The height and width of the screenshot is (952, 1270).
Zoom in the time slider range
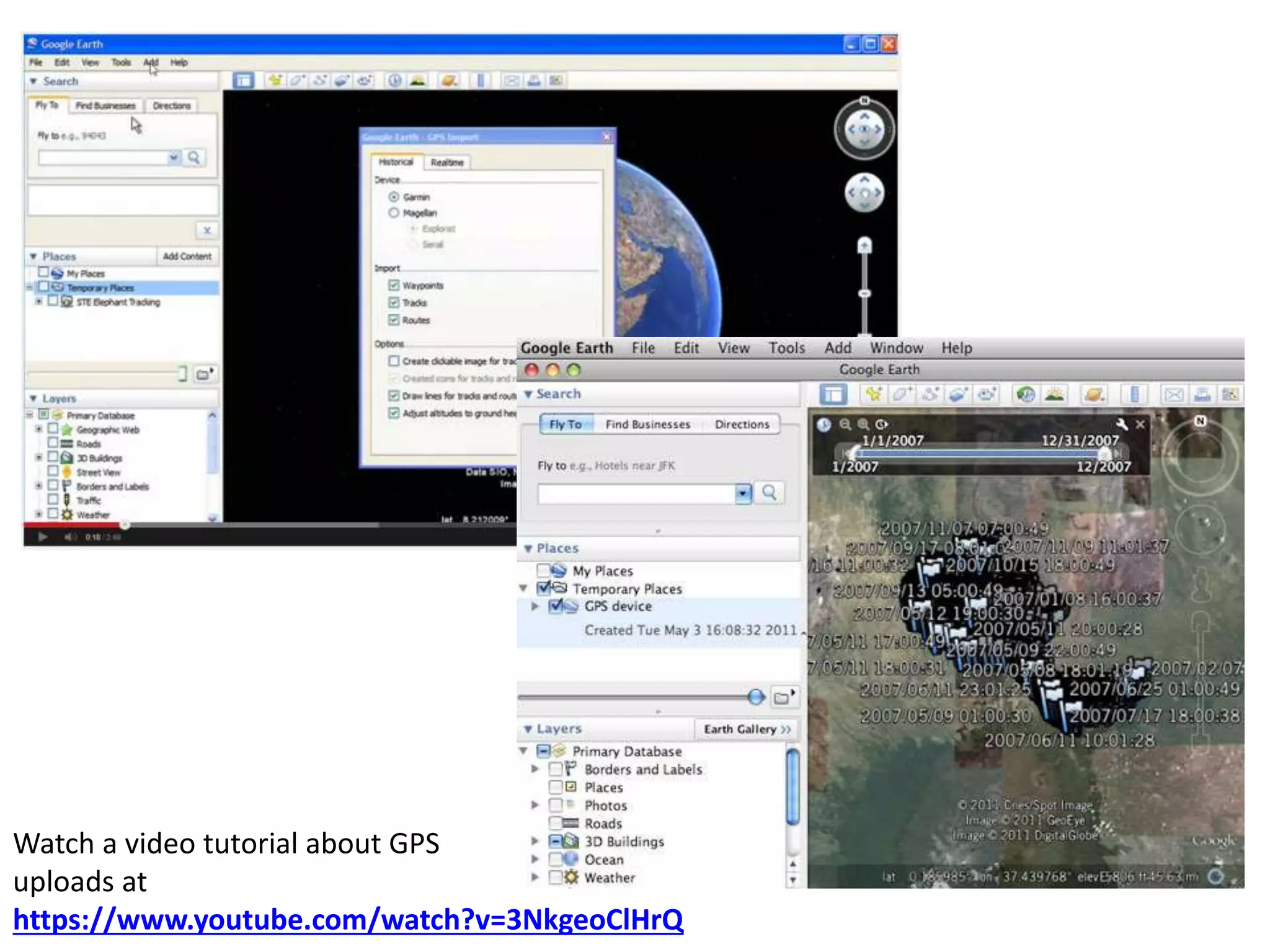(x=863, y=425)
